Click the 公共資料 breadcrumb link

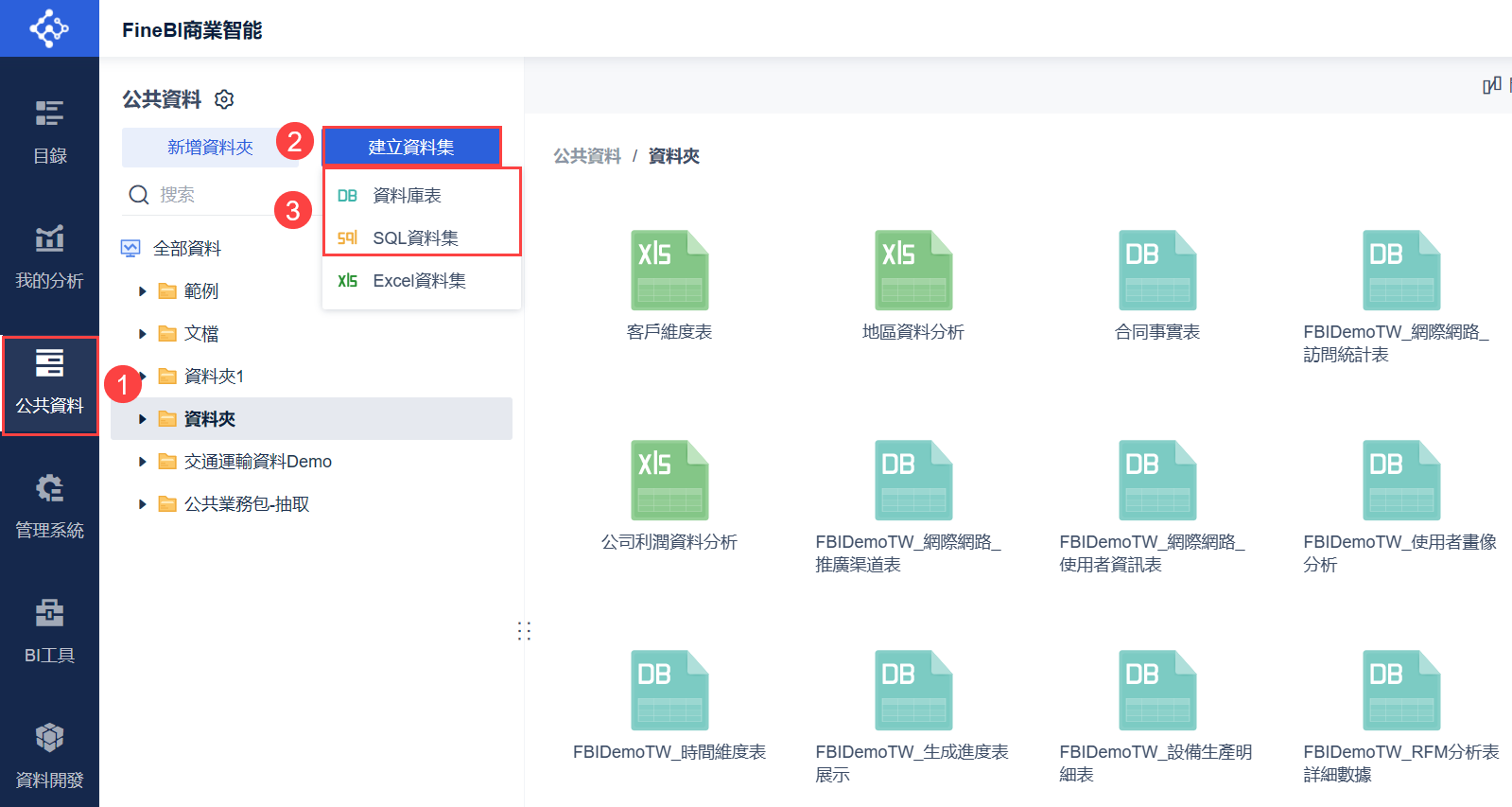(587, 156)
